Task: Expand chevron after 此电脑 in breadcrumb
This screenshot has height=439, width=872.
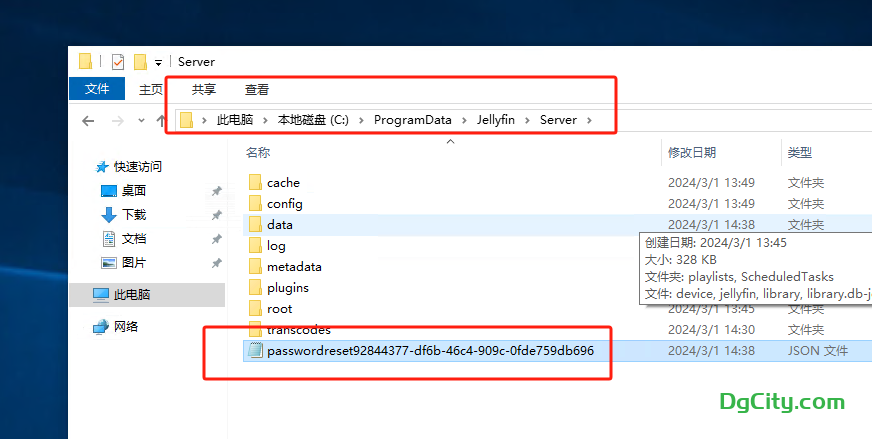Action: (x=265, y=120)
